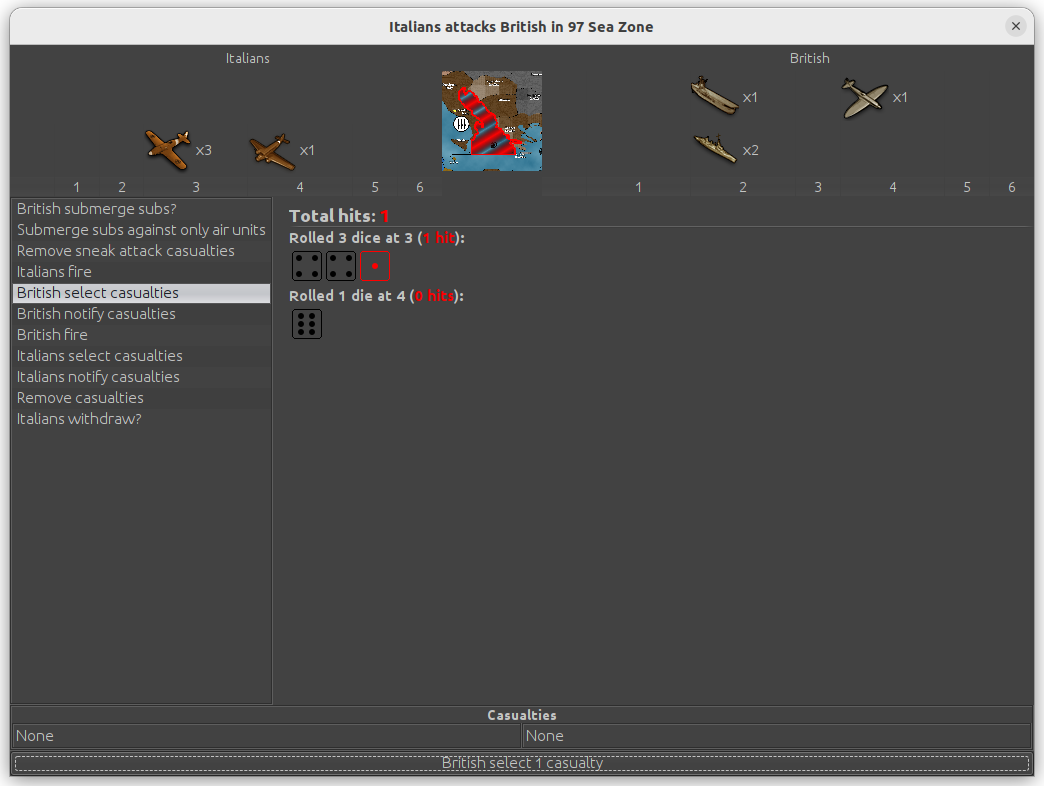
Task: Click the leftmost die showing four
Action: pos(307,266)
